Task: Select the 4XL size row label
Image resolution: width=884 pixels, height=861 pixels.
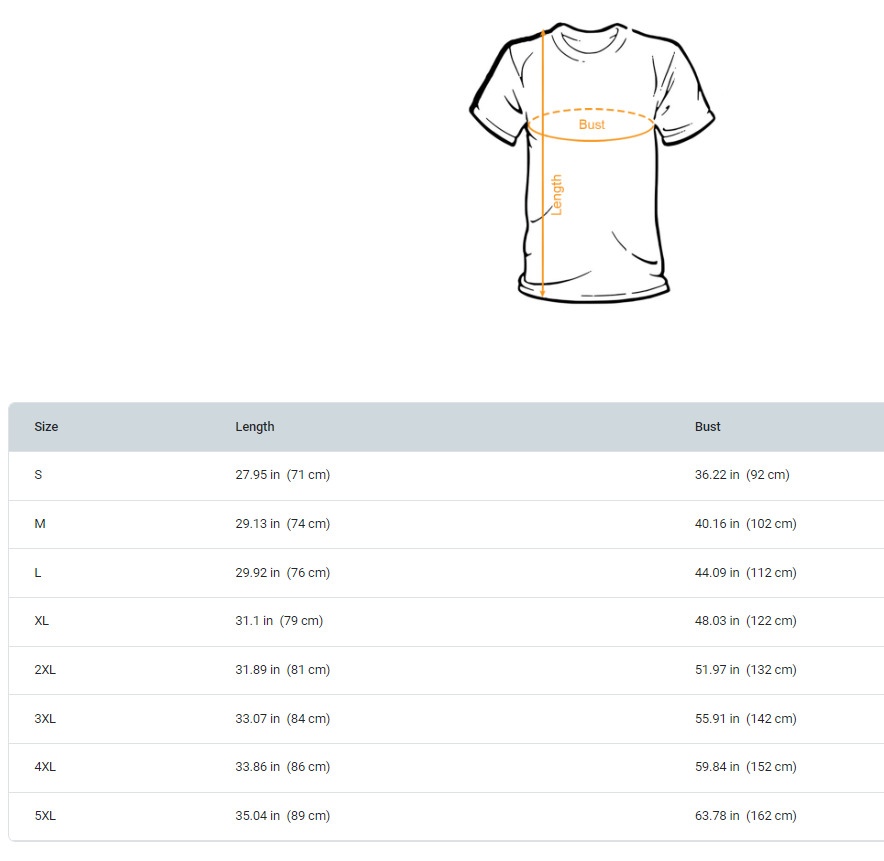Action: pos(45,767)
